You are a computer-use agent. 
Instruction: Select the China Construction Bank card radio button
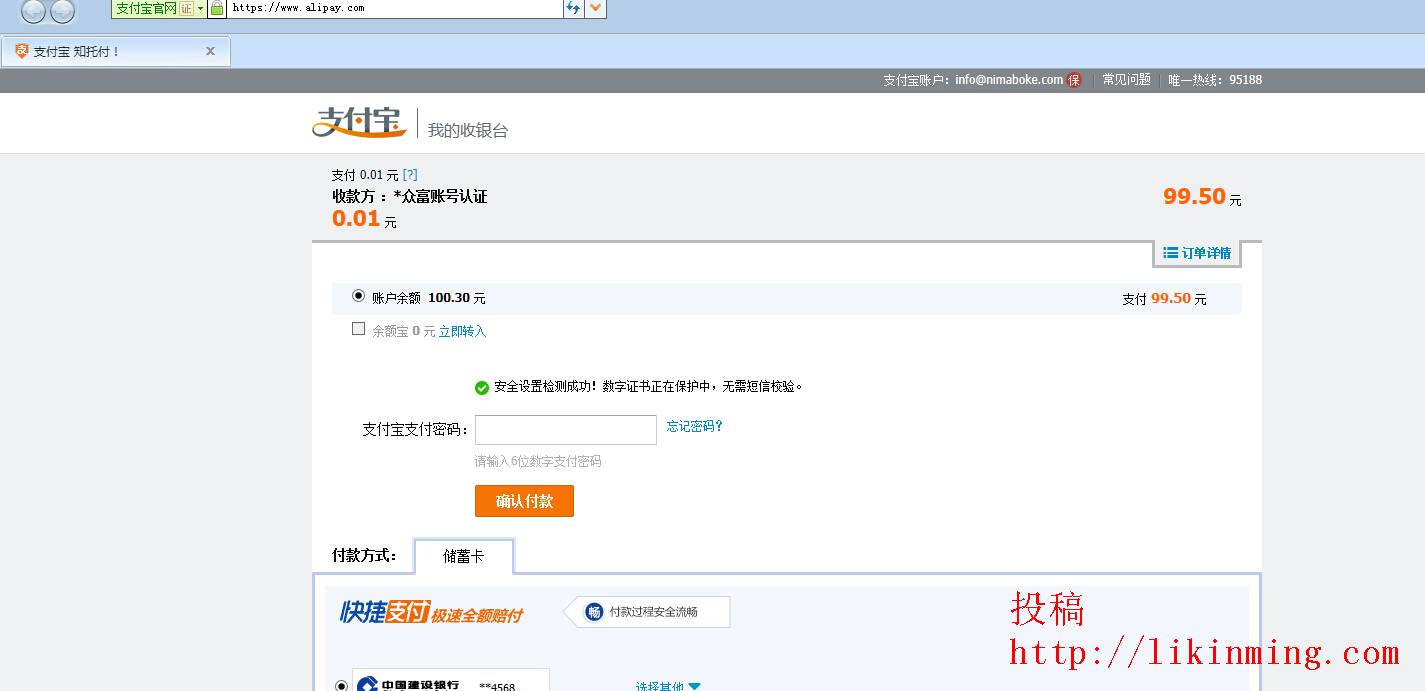[x=341, y=685]
